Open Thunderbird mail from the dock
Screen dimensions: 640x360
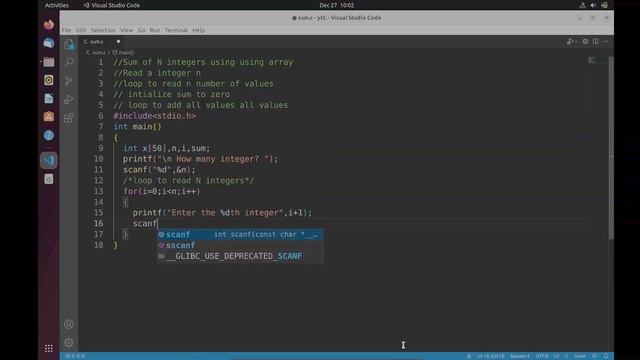tap(49, 43)
